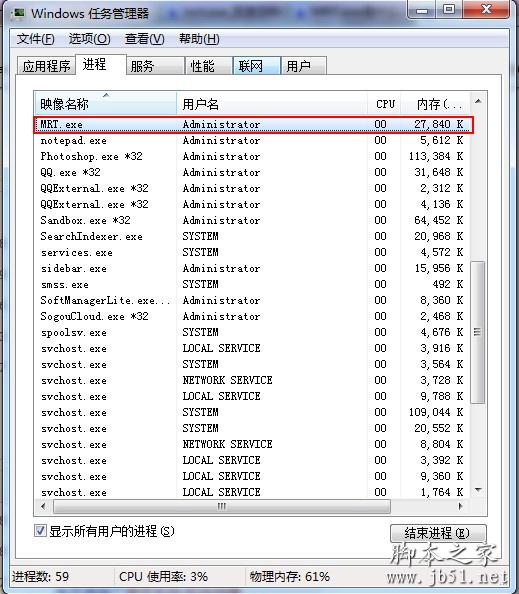Switch to the 联网 tab
Image resolution: width=519 pixels, height=594 pixels.
[x=257, y=66]
